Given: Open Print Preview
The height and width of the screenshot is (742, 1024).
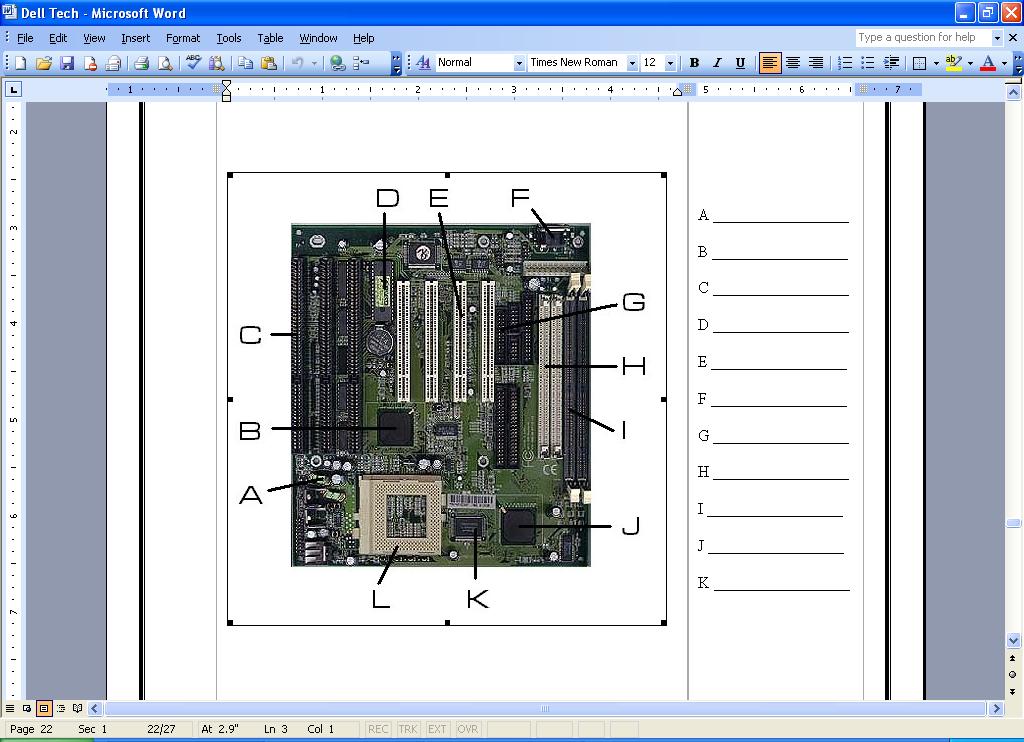Looking at the screenshot, I should (165, 63).
